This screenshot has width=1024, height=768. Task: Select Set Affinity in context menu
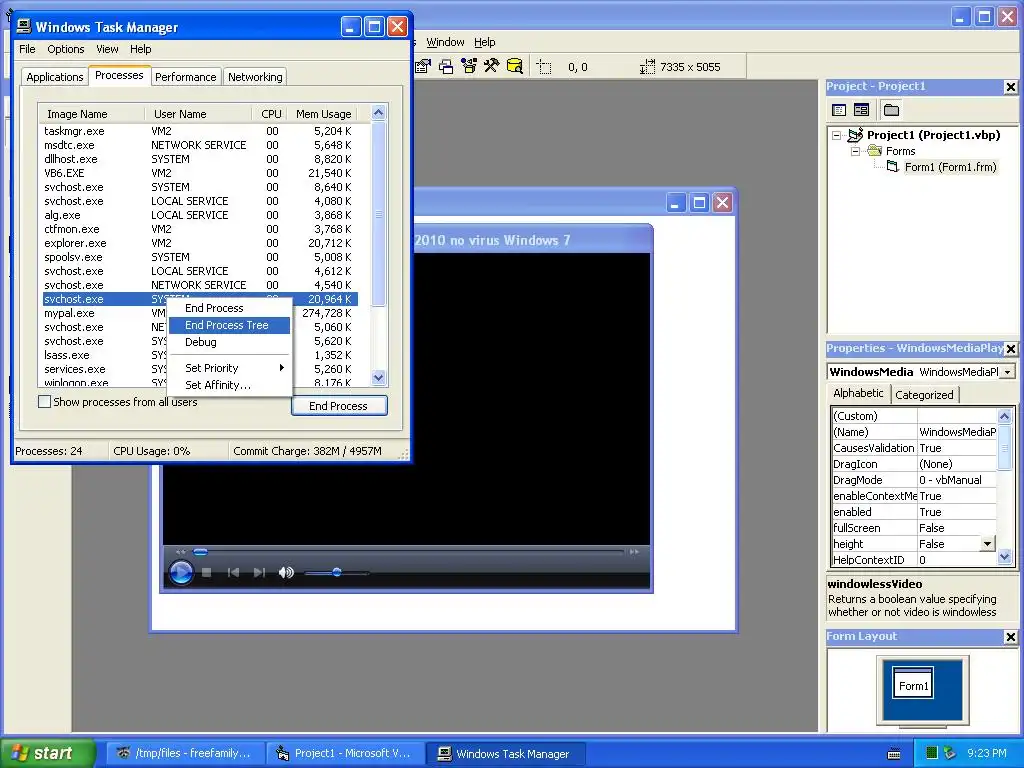click(229, 385)
